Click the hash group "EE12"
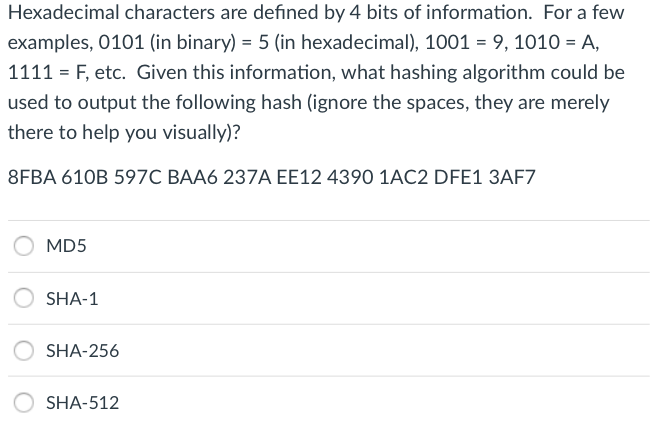 299,177
